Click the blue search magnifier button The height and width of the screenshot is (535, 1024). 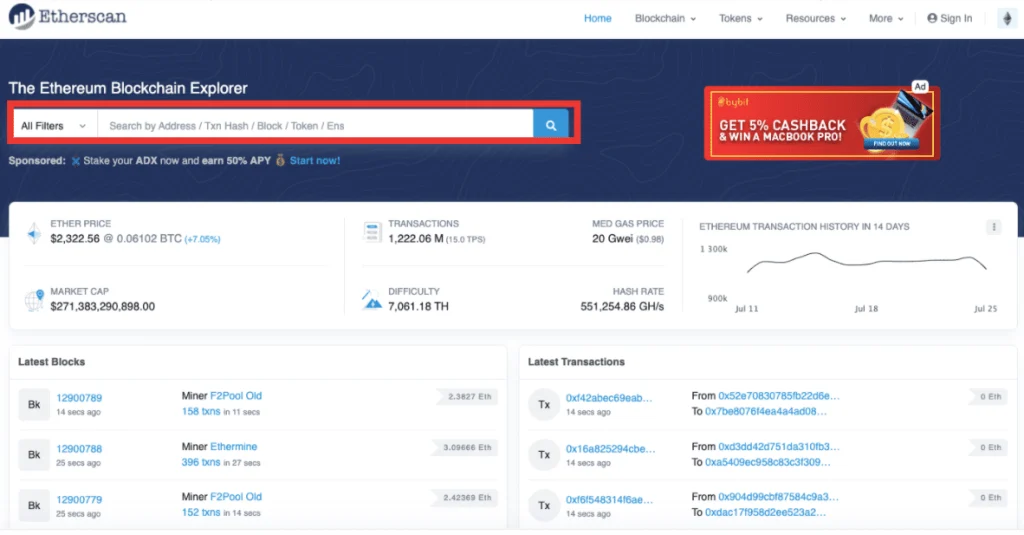[551, 125]
